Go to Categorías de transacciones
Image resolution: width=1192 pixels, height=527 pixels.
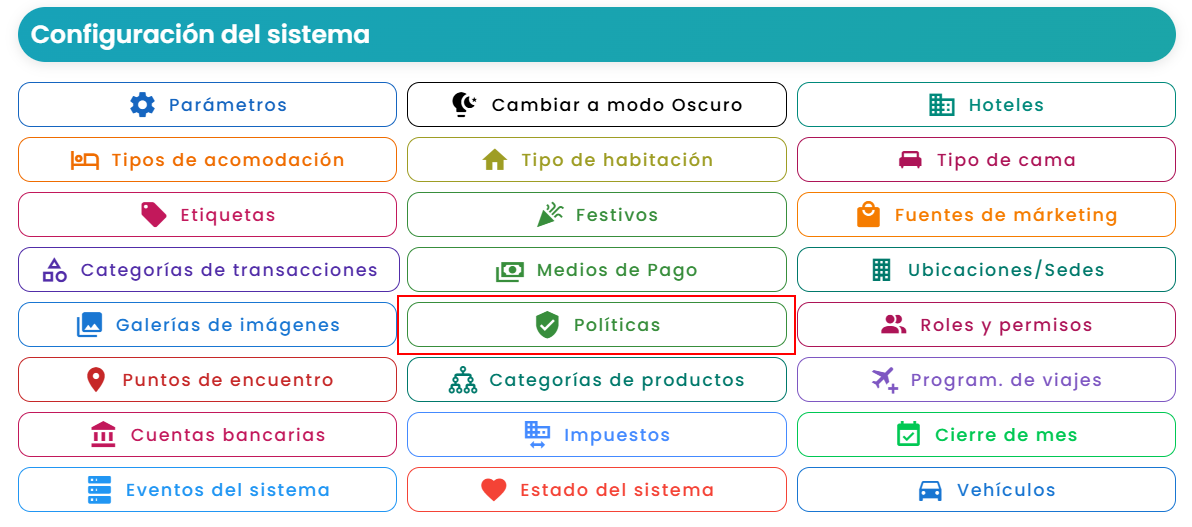(208, 269)
